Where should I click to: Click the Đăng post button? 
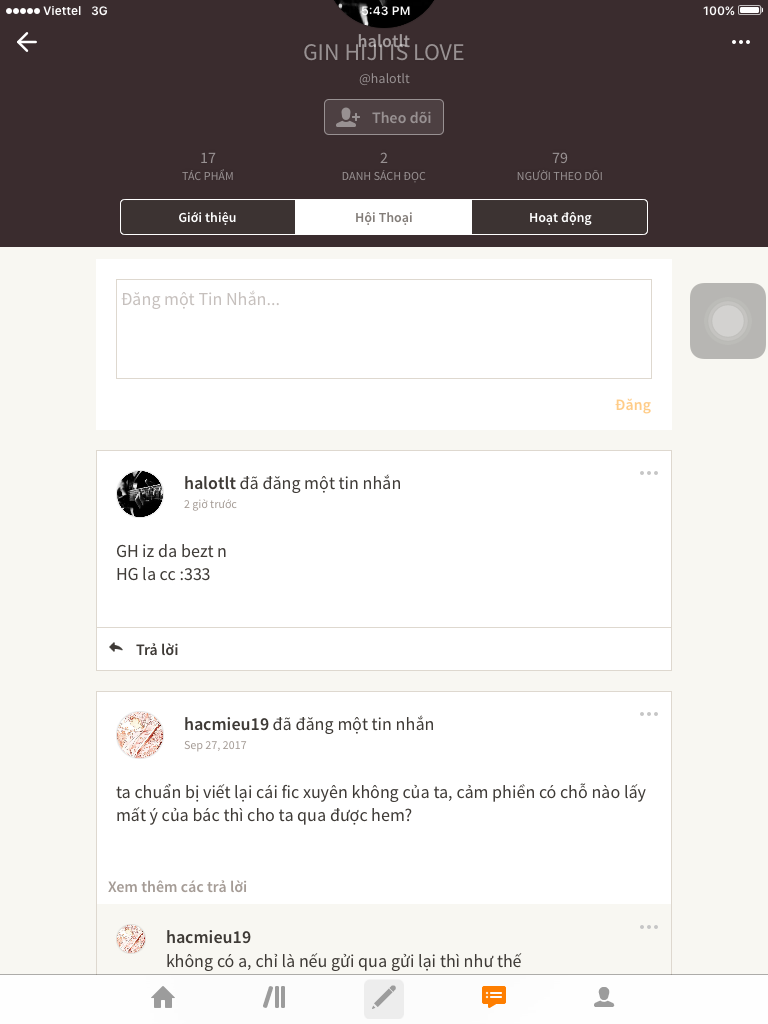pyautogui.click(x=633, y=406)
